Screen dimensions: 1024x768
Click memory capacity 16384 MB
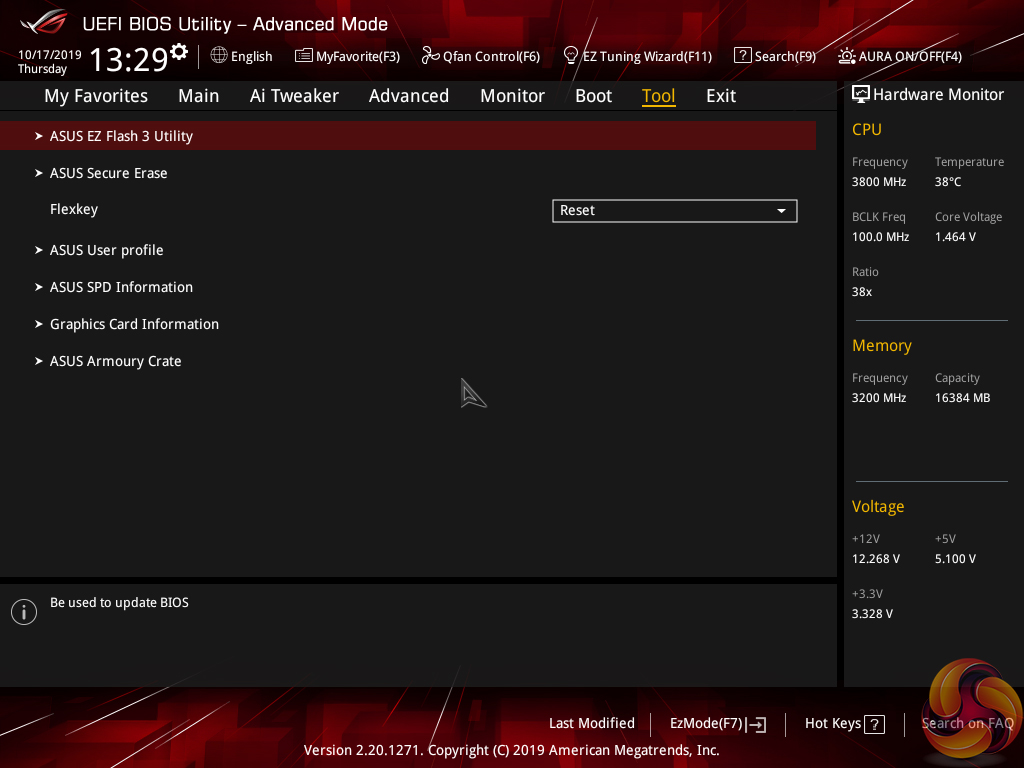[x=963, y=398]
